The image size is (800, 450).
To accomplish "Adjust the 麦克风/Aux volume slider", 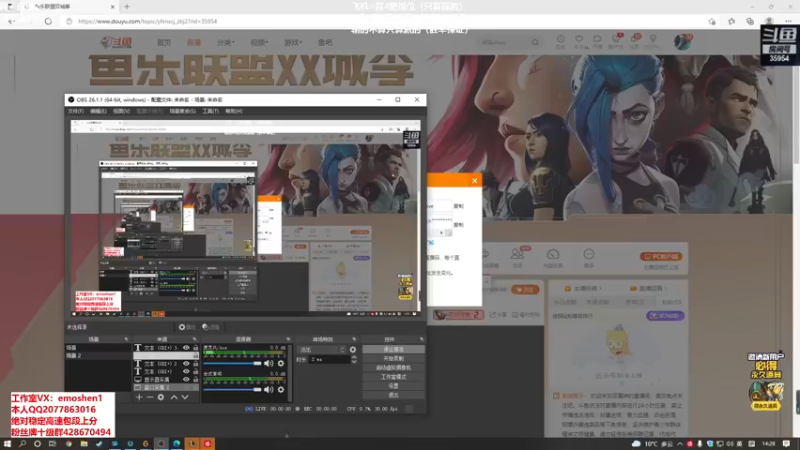I will (x=232, y=363).
